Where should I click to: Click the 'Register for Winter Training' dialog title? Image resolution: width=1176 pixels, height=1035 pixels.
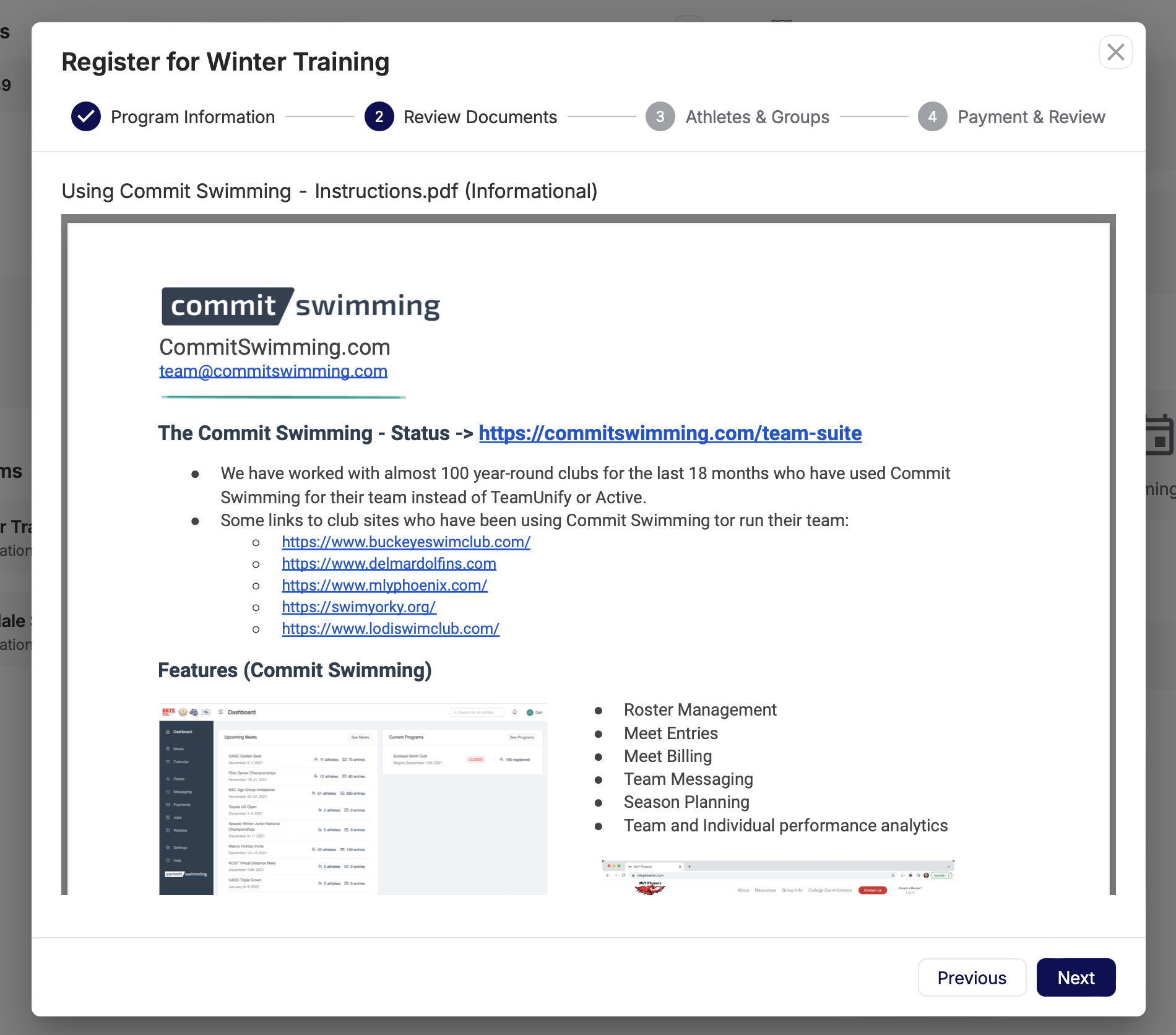coord(225,62)
